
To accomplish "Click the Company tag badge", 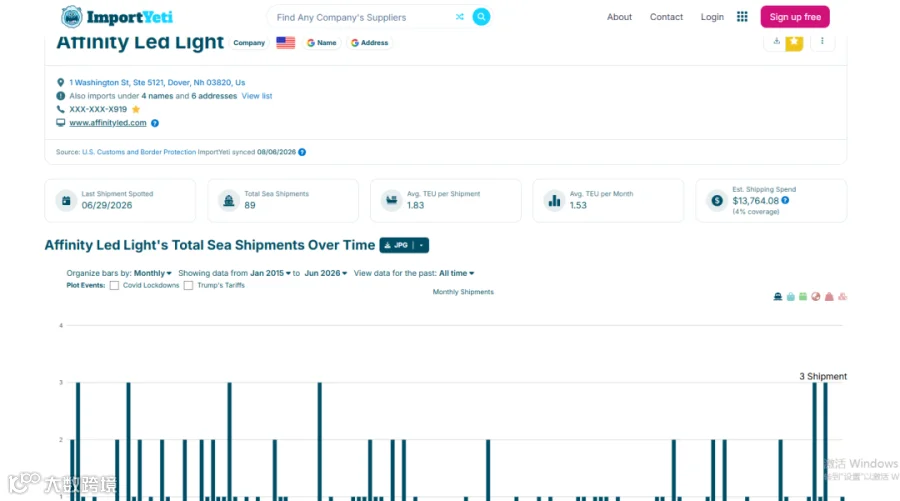I will (249, 42).
